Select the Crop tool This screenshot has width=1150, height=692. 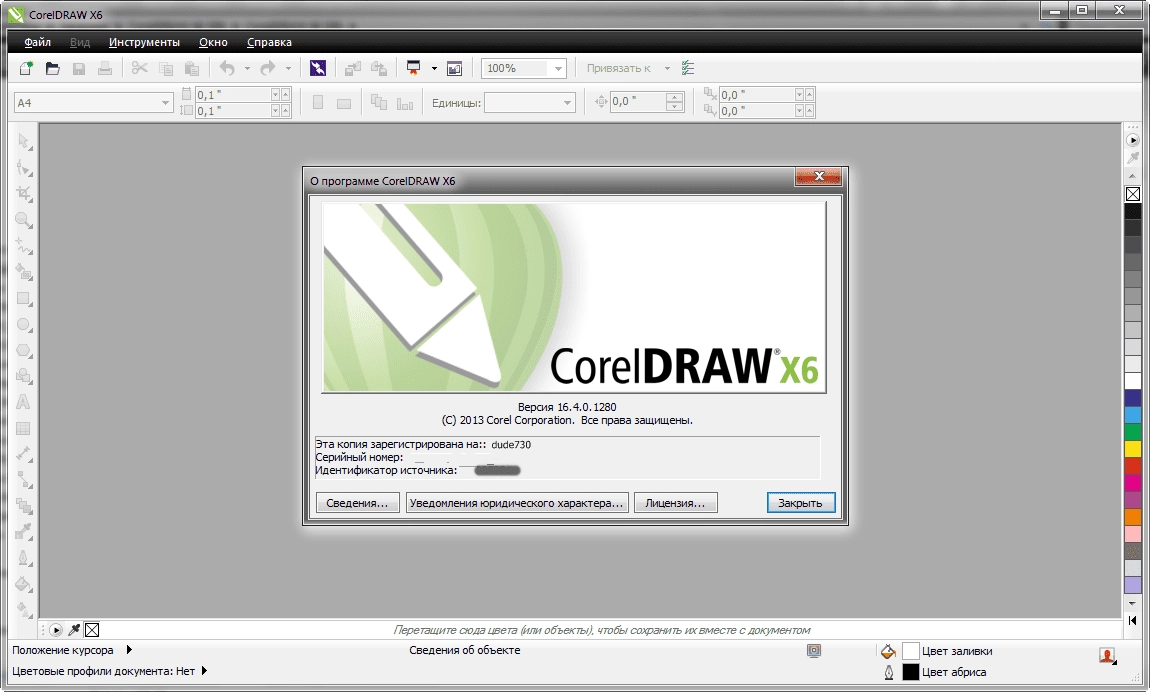(23, 194)
